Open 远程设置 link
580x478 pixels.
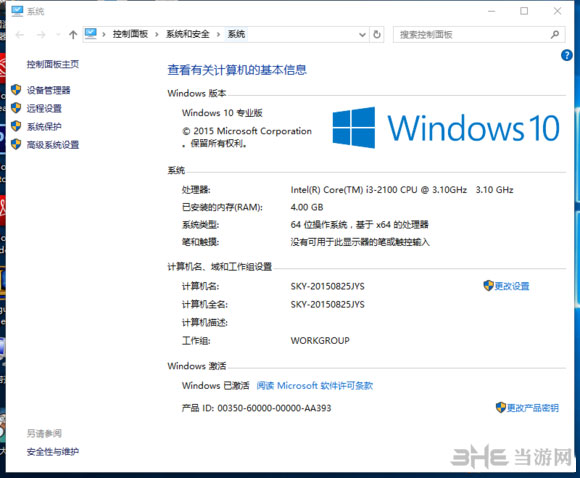tap(44, 108)
